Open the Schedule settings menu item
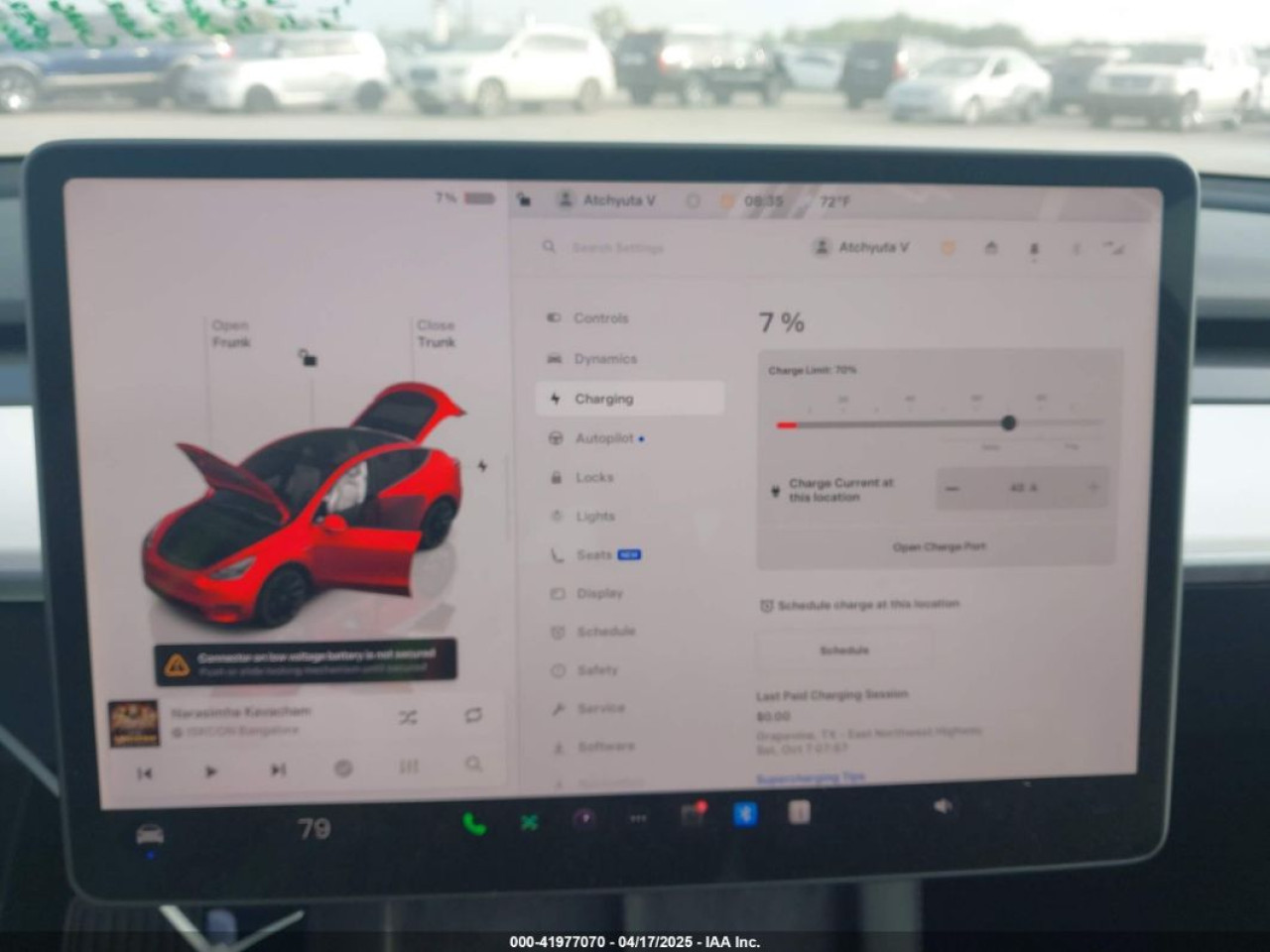 (x=593, y=632)
